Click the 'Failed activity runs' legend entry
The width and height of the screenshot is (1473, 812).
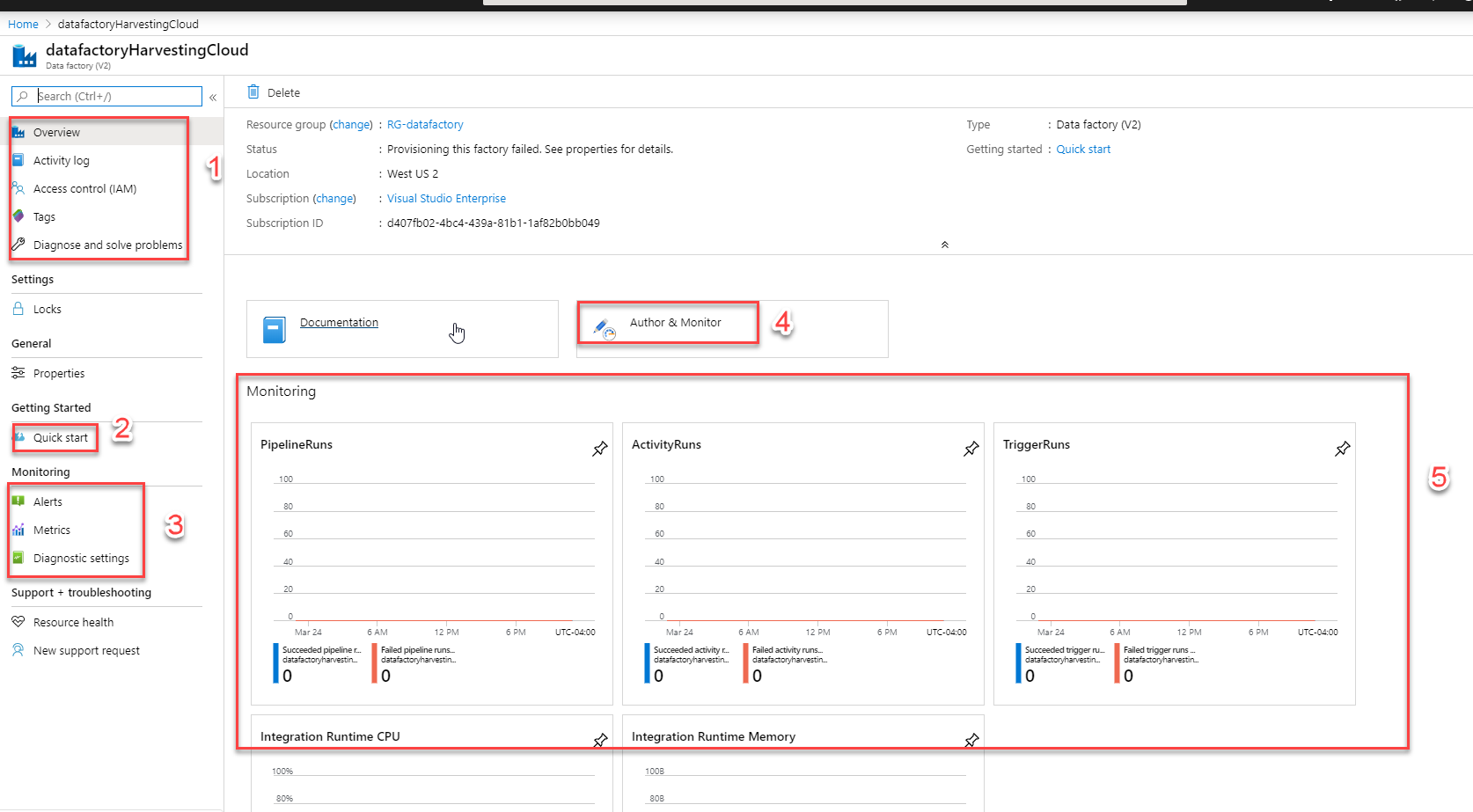[x=786, y=663]
